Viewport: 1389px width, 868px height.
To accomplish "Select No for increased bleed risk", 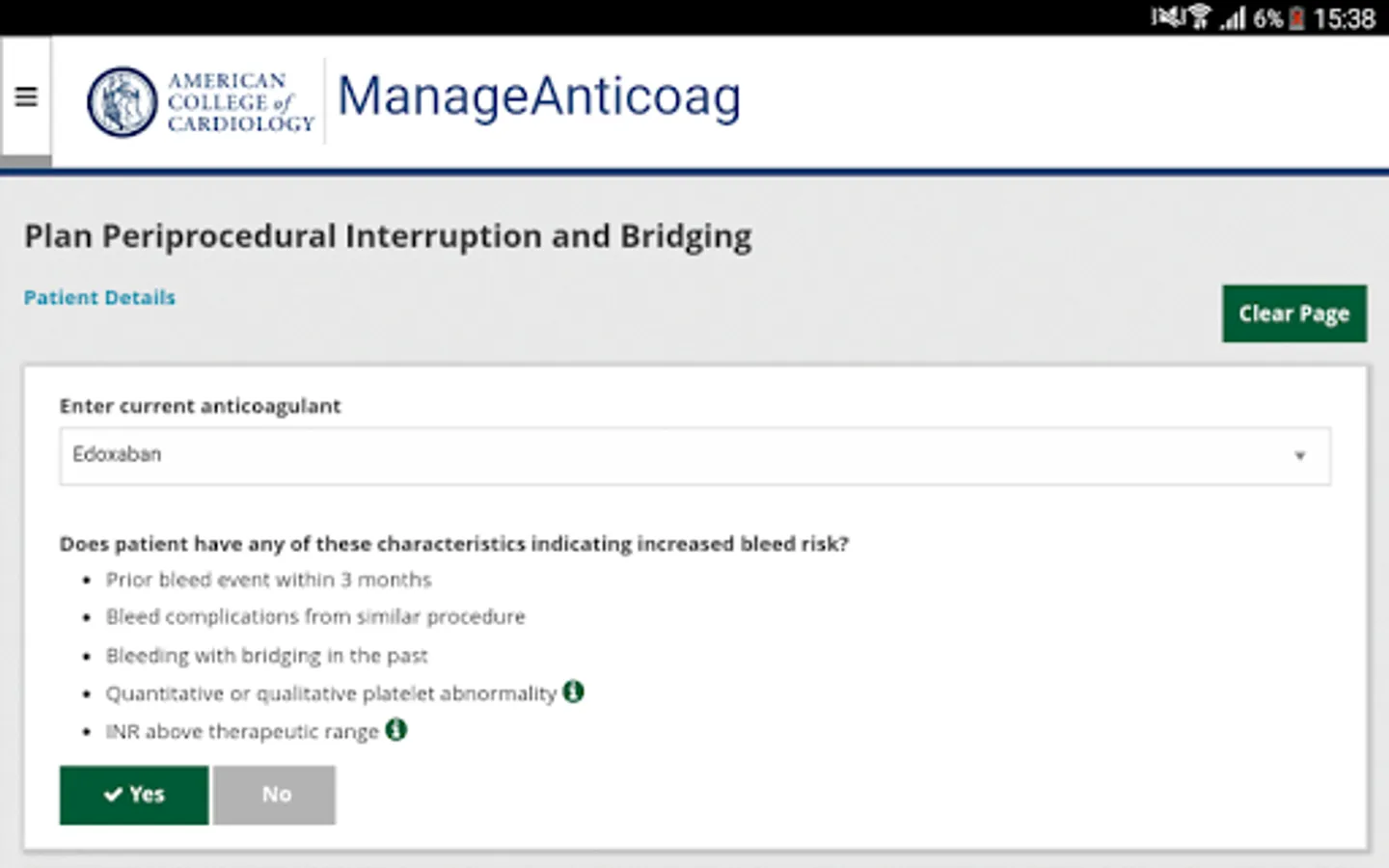I will point(275,795).
